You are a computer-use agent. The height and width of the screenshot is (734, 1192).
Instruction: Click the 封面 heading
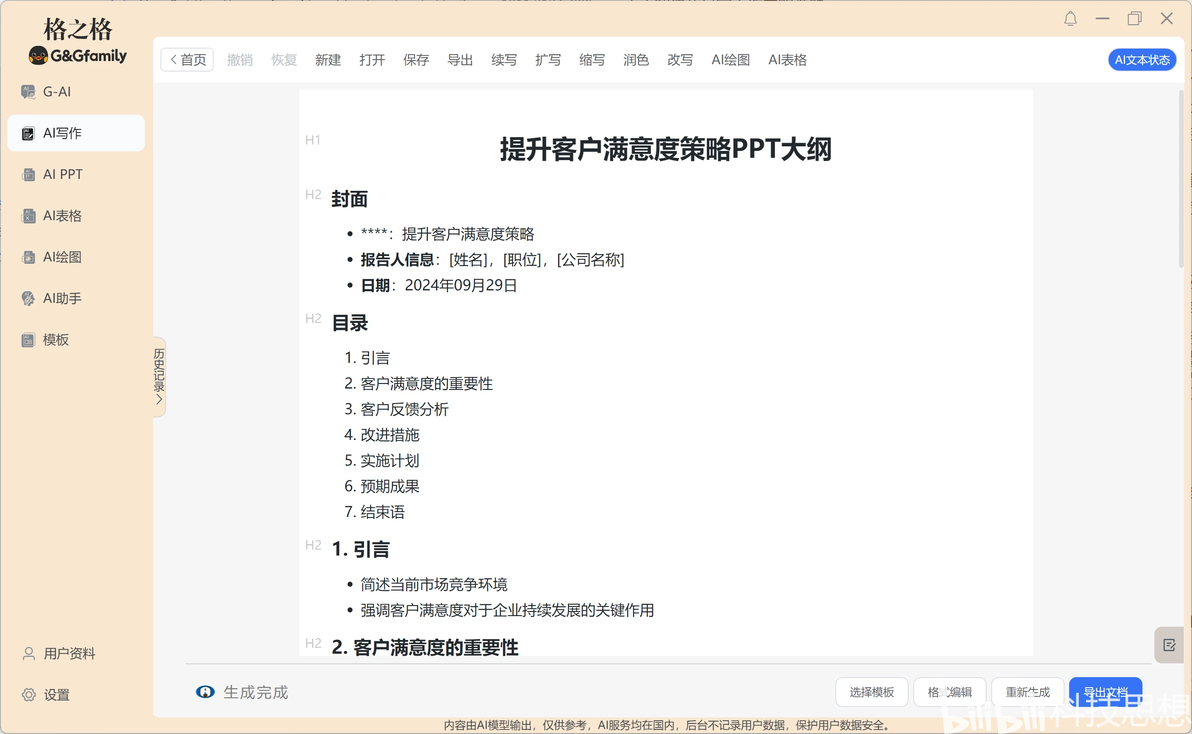[x=350, y=199]
